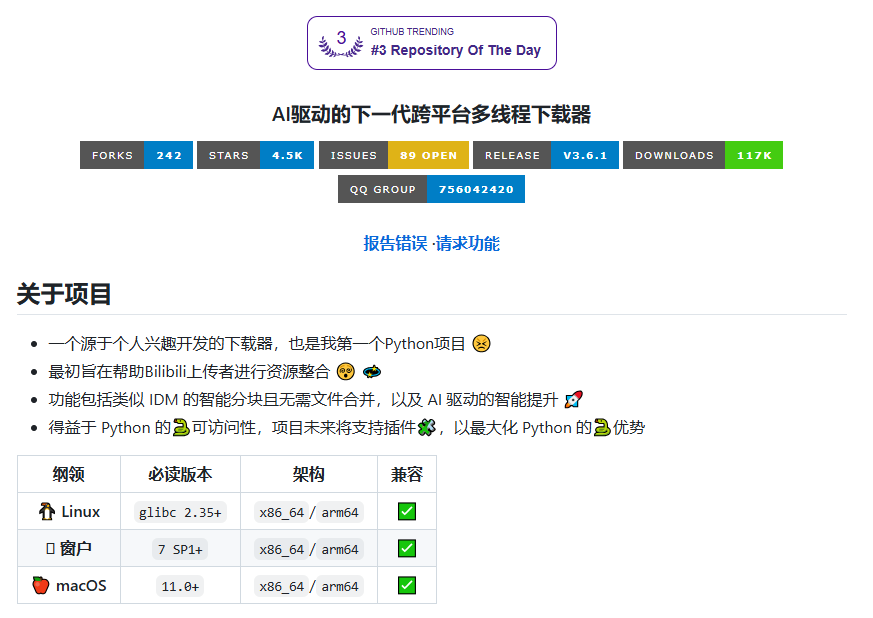Click the rocket emoji after AI驱动的智能提升

click(572, 398)
